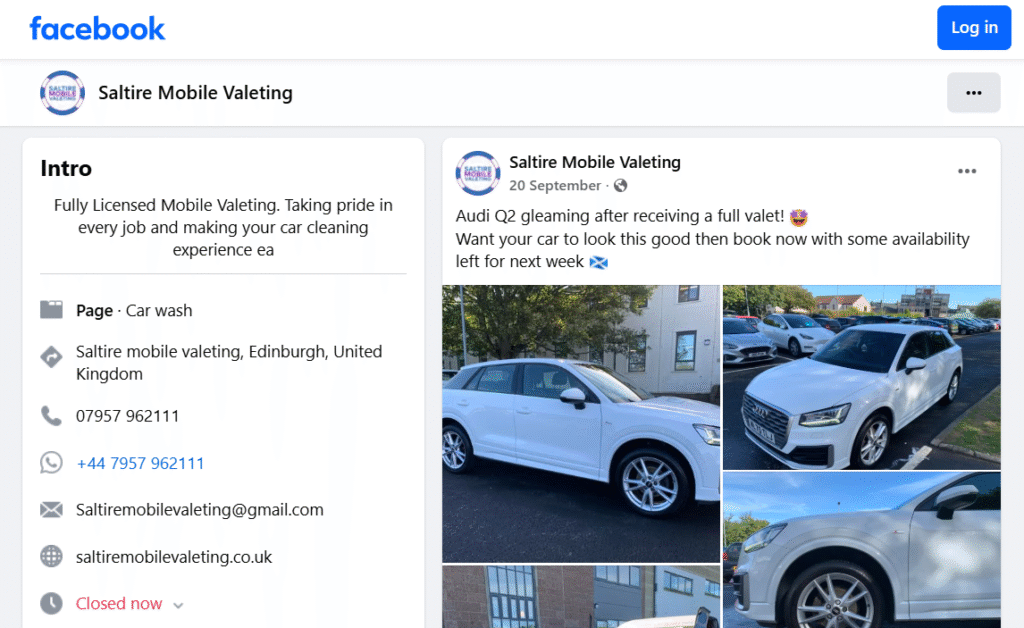Open the side-view white Audi photo
1024x628 pixels.
coord(580,423)
